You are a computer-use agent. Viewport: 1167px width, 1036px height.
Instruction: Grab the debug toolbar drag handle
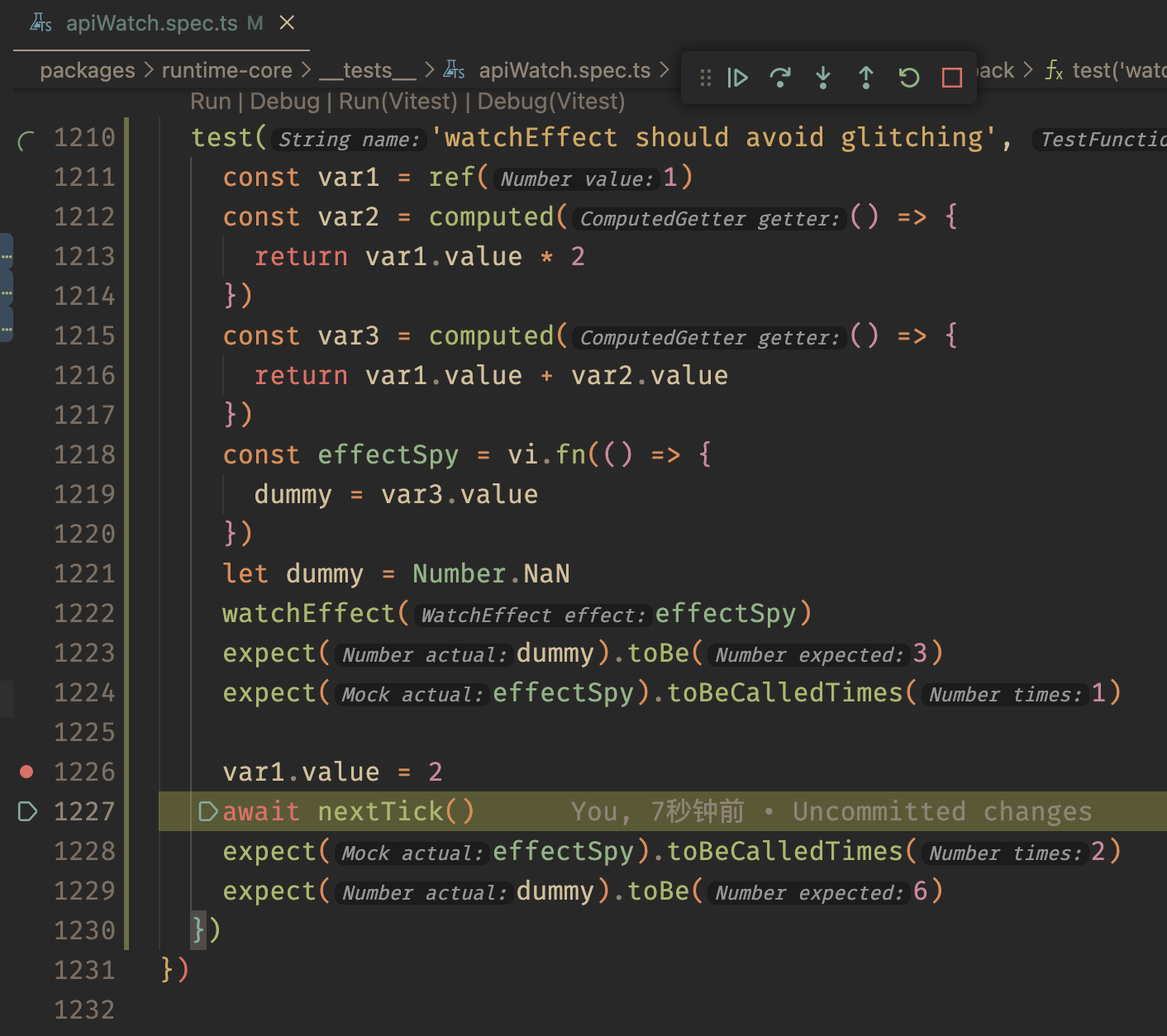tap(705, 78)
